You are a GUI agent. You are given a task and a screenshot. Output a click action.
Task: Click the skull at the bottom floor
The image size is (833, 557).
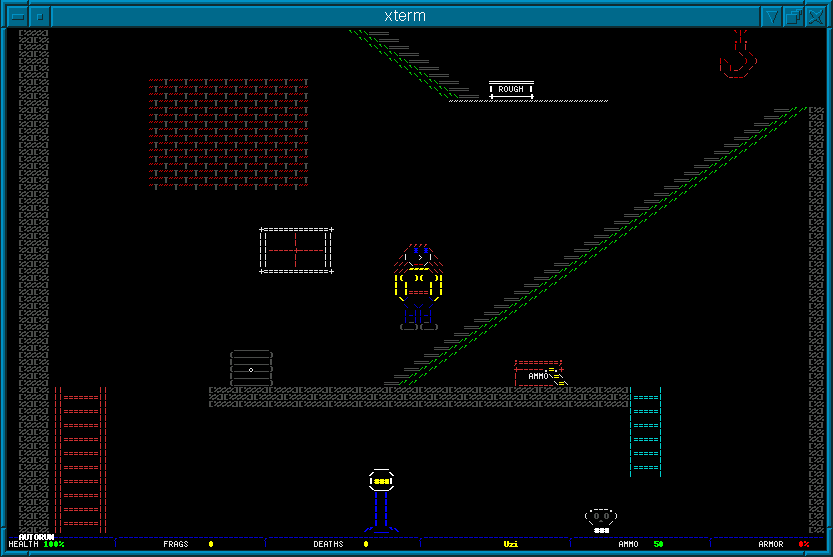601,520
